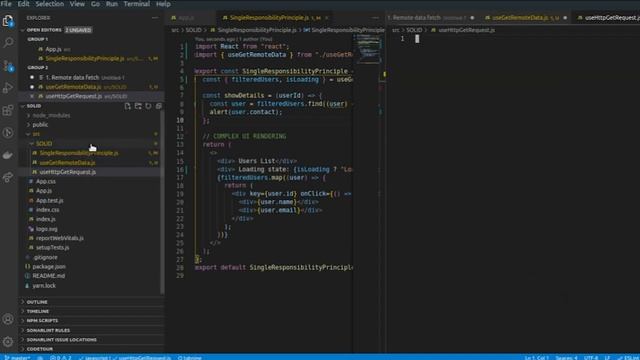Screen dimensions: 640x360
Task: Close useHttpGetRequest.js in Open Editors list
Action: [32, 96]
